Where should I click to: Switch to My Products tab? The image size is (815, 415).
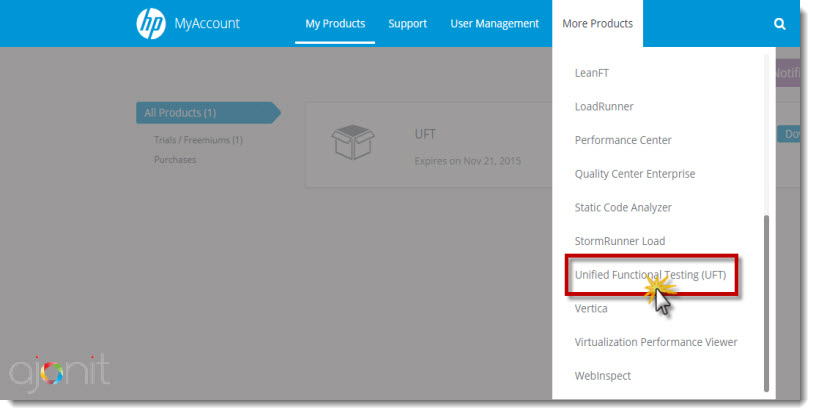click(x=335, y=23)
